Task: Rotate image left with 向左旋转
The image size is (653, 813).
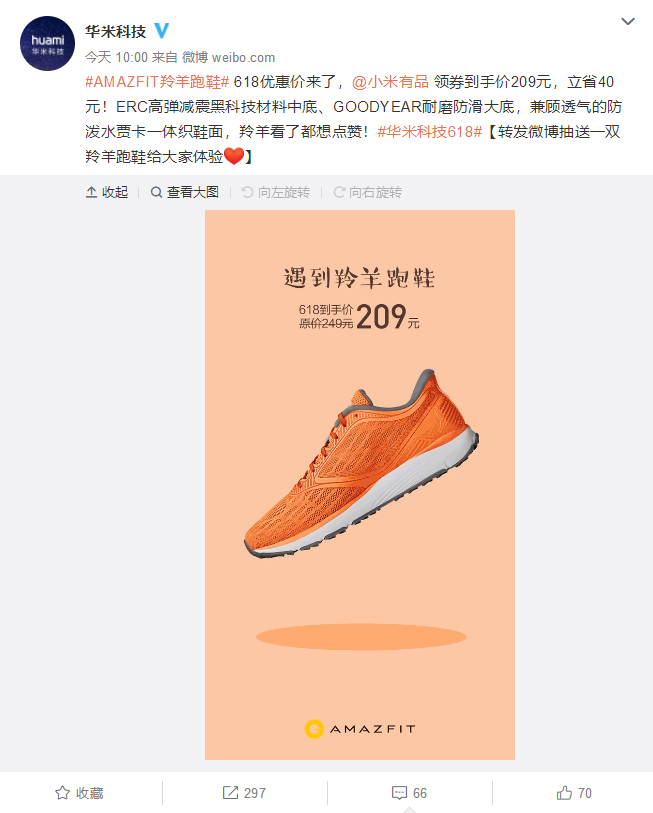Action: 275,192
